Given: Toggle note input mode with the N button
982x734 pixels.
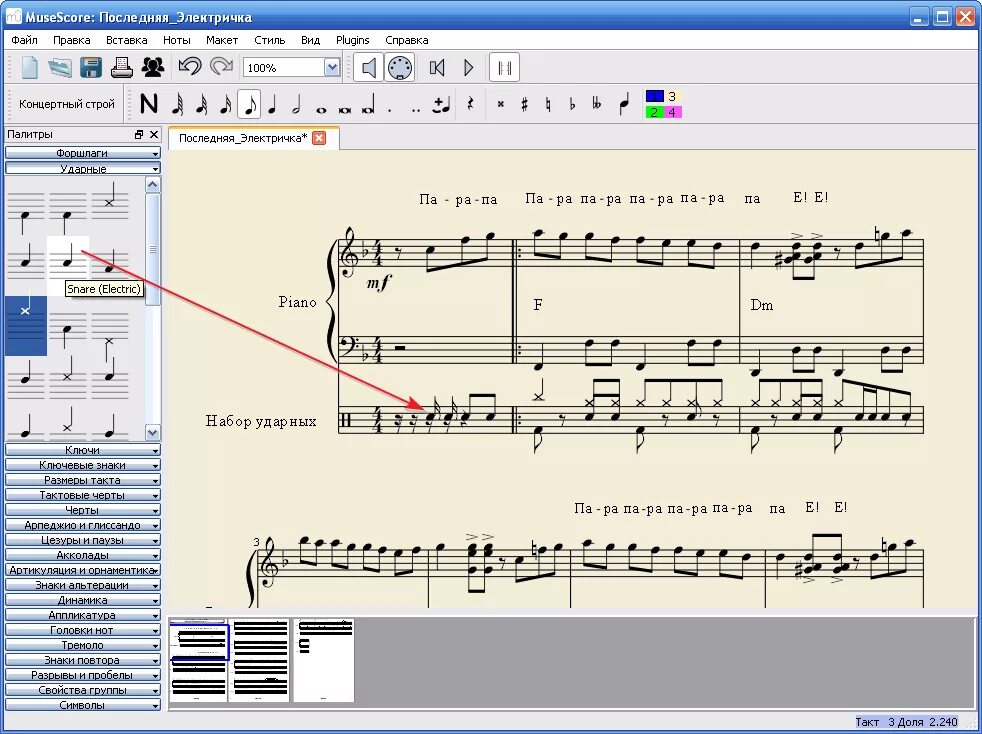Looking at the screenshot, I should pyautogui.click(x=148, y=104).
